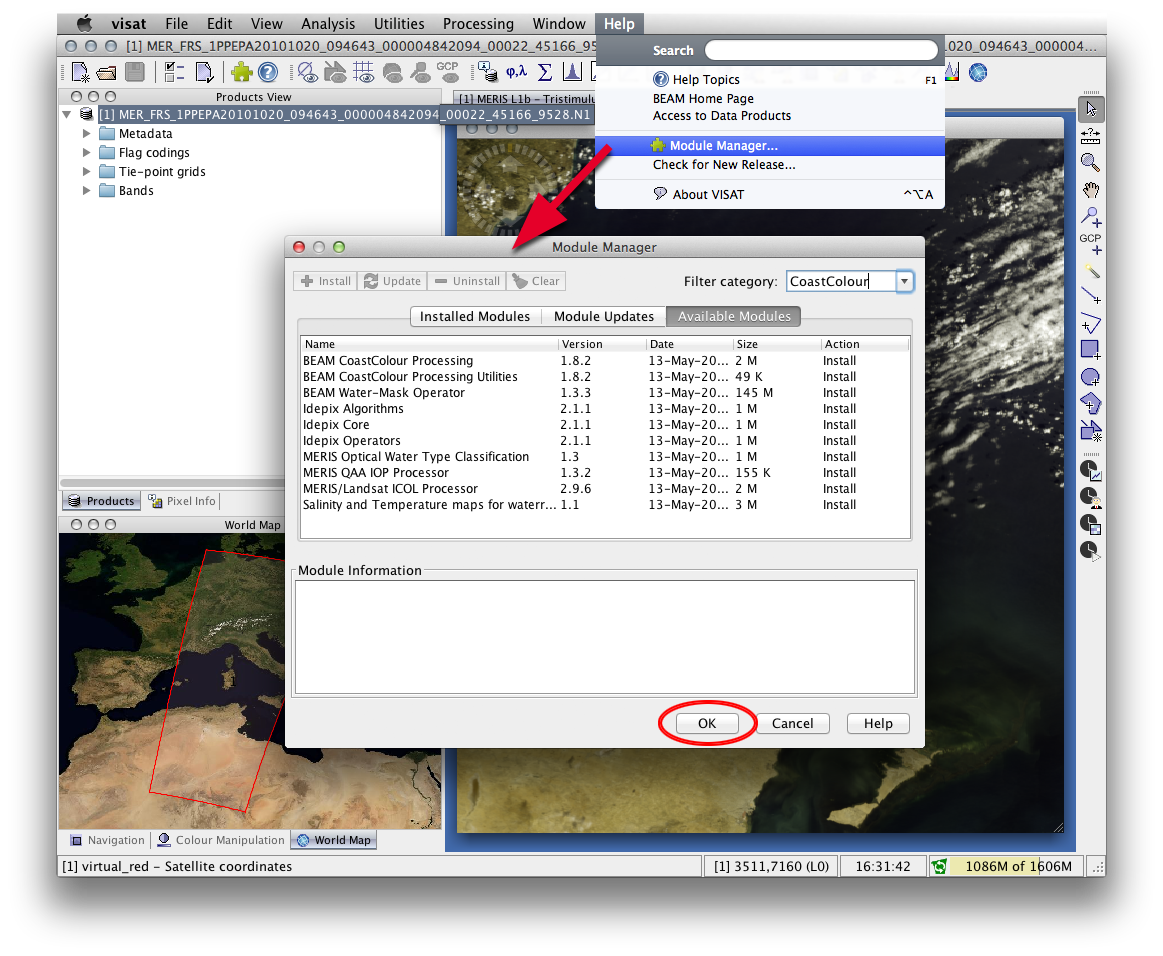1163x956 pixels.
Task: Select the Magic Wand tool
Action: [1091, 271]
